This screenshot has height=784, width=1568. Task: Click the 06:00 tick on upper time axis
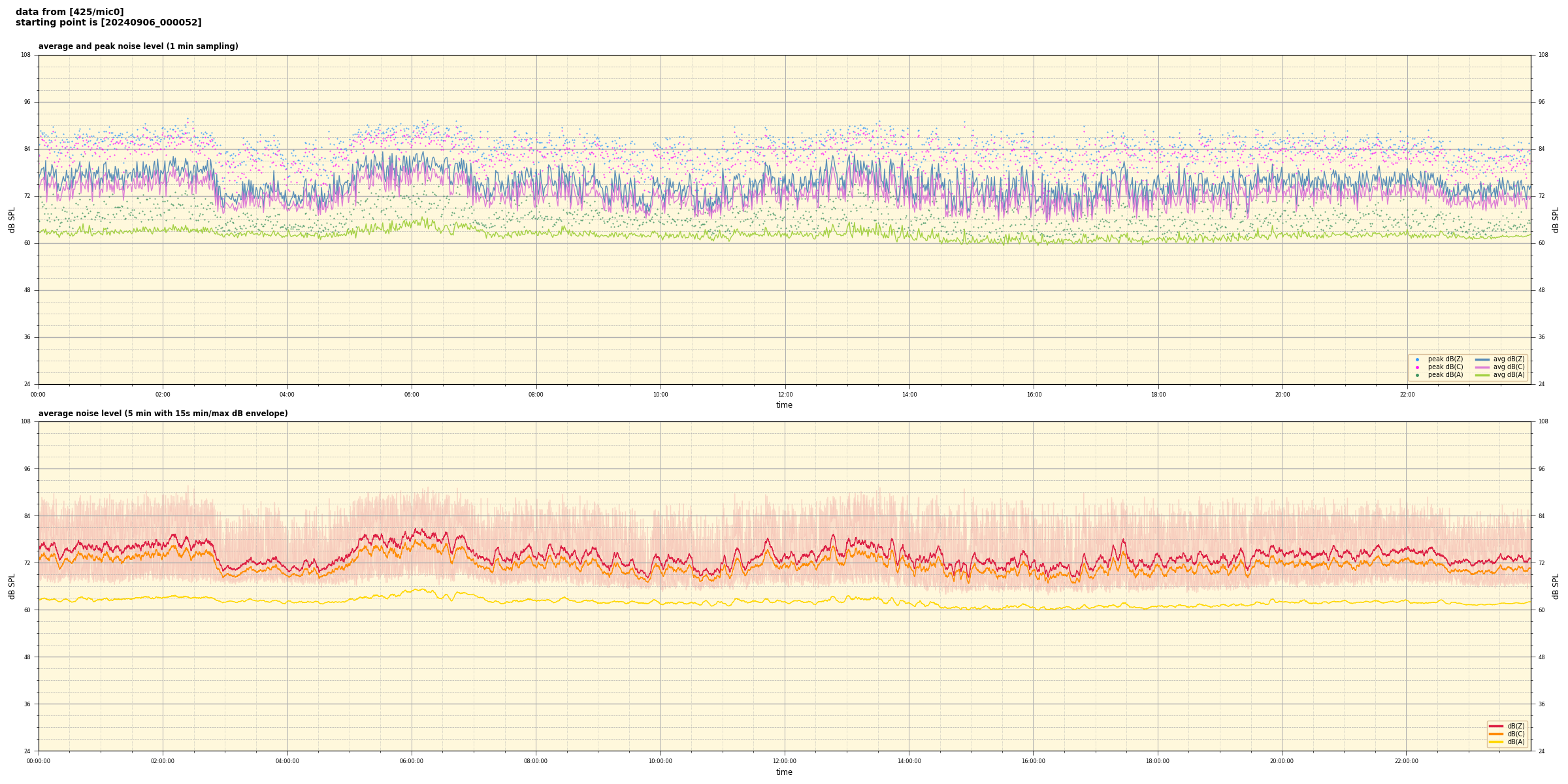pyautogui.click(x=412, y=395)
